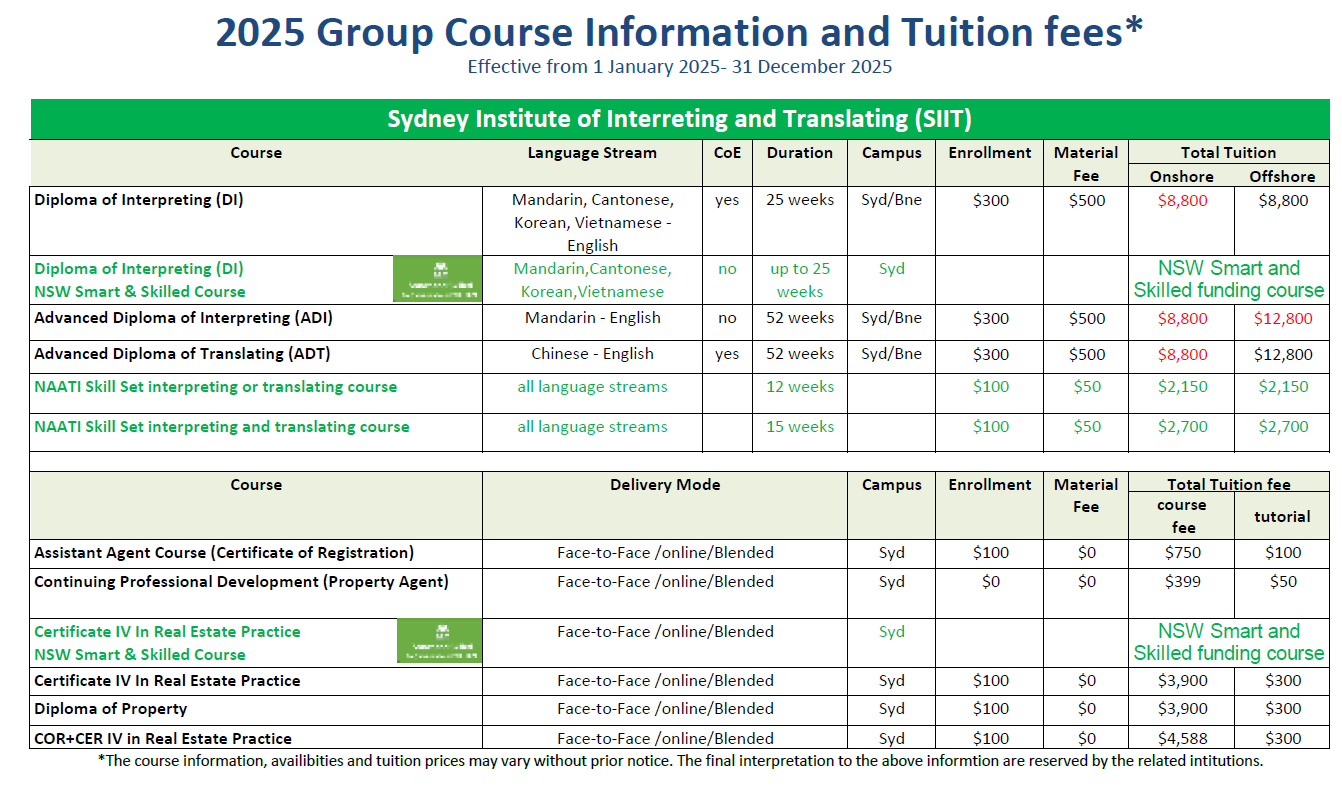
Task: Click the "Total Tuition fee" header in the lower table
Action: (x=1228, y=485)
